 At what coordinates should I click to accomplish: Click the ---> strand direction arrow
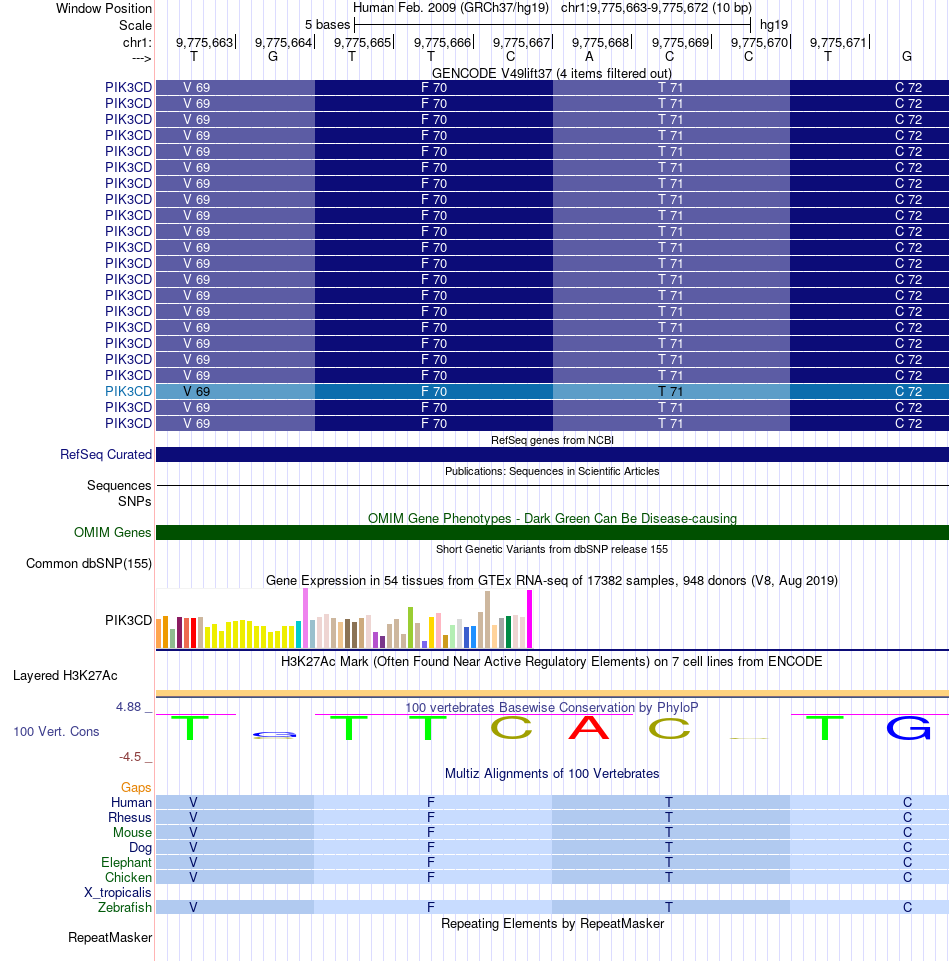(x=141, y=58)
